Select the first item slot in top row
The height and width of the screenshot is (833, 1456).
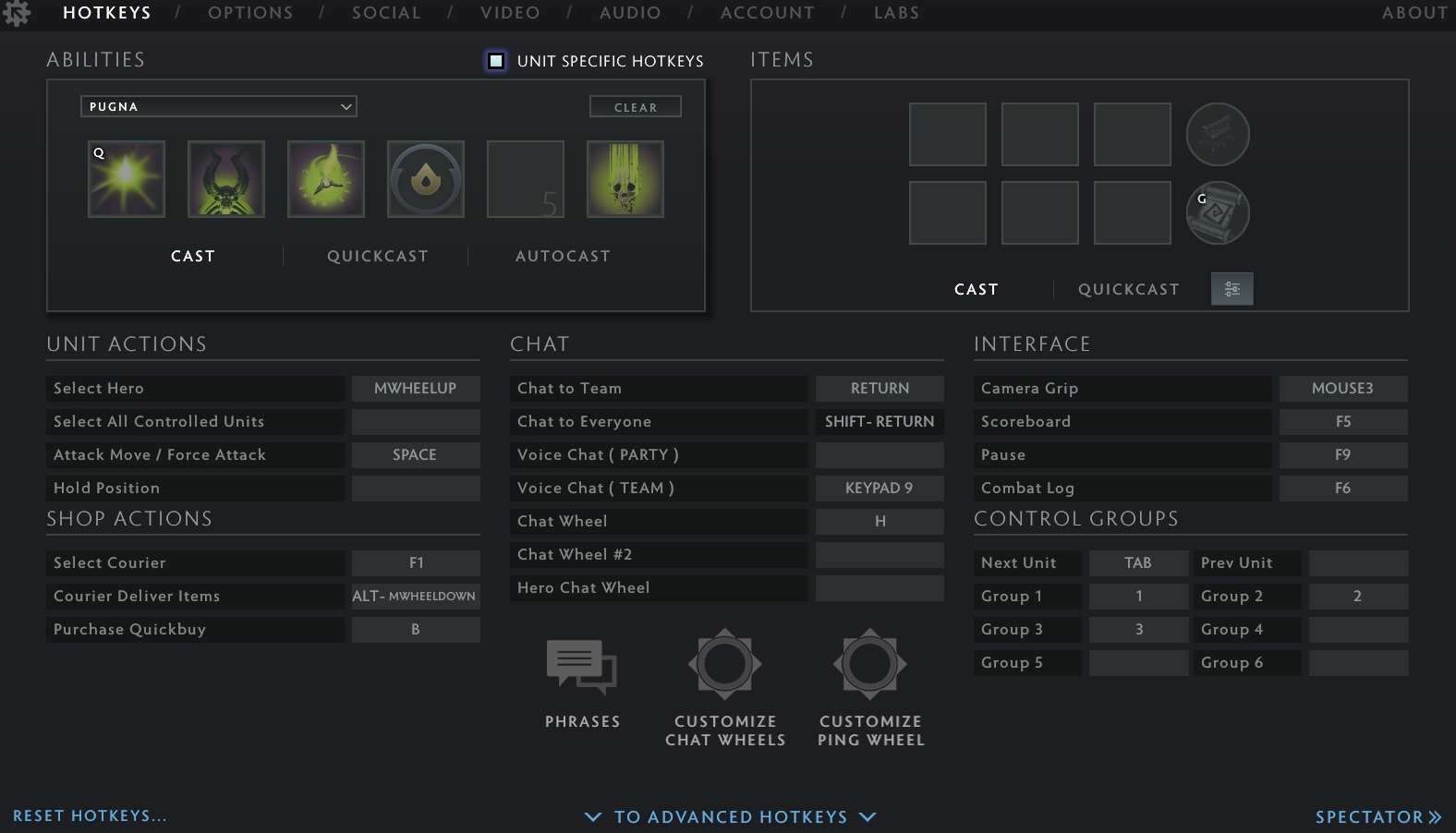coord(948,135)
